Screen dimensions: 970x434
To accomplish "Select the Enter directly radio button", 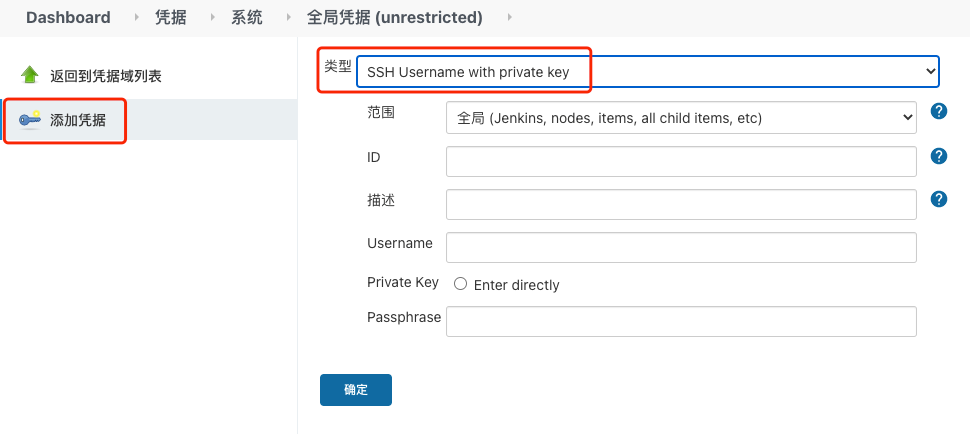I will (x=461, y=284).
